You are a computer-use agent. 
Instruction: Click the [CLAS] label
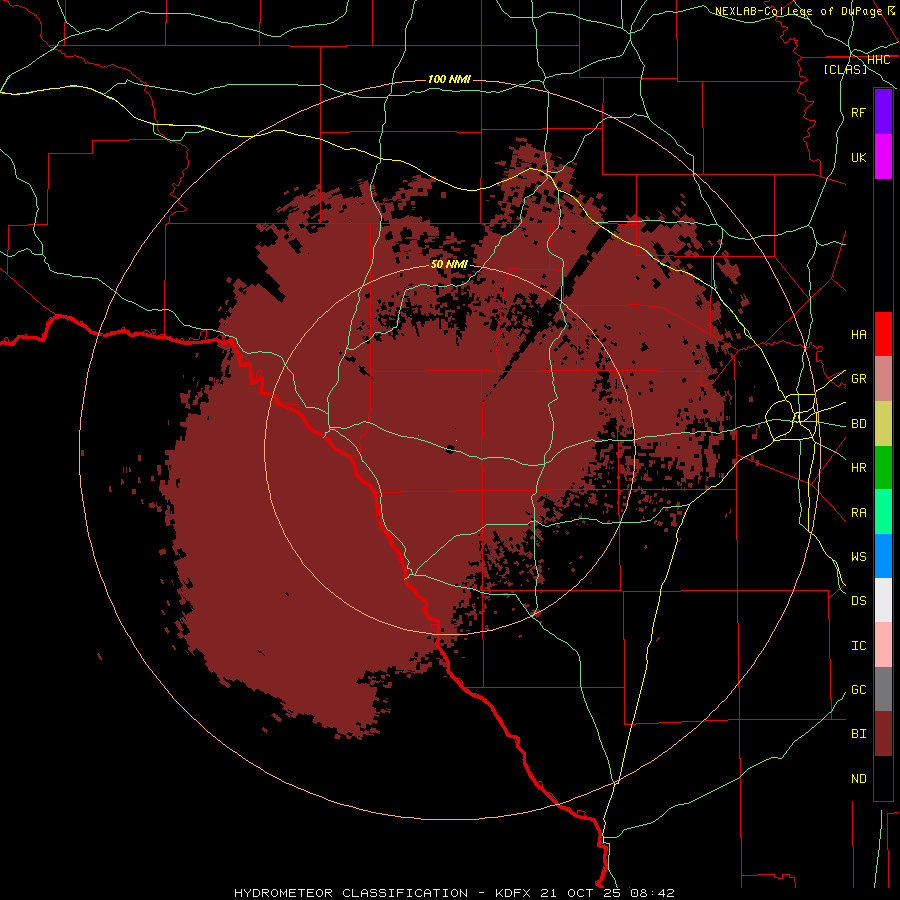pos(845,70)
